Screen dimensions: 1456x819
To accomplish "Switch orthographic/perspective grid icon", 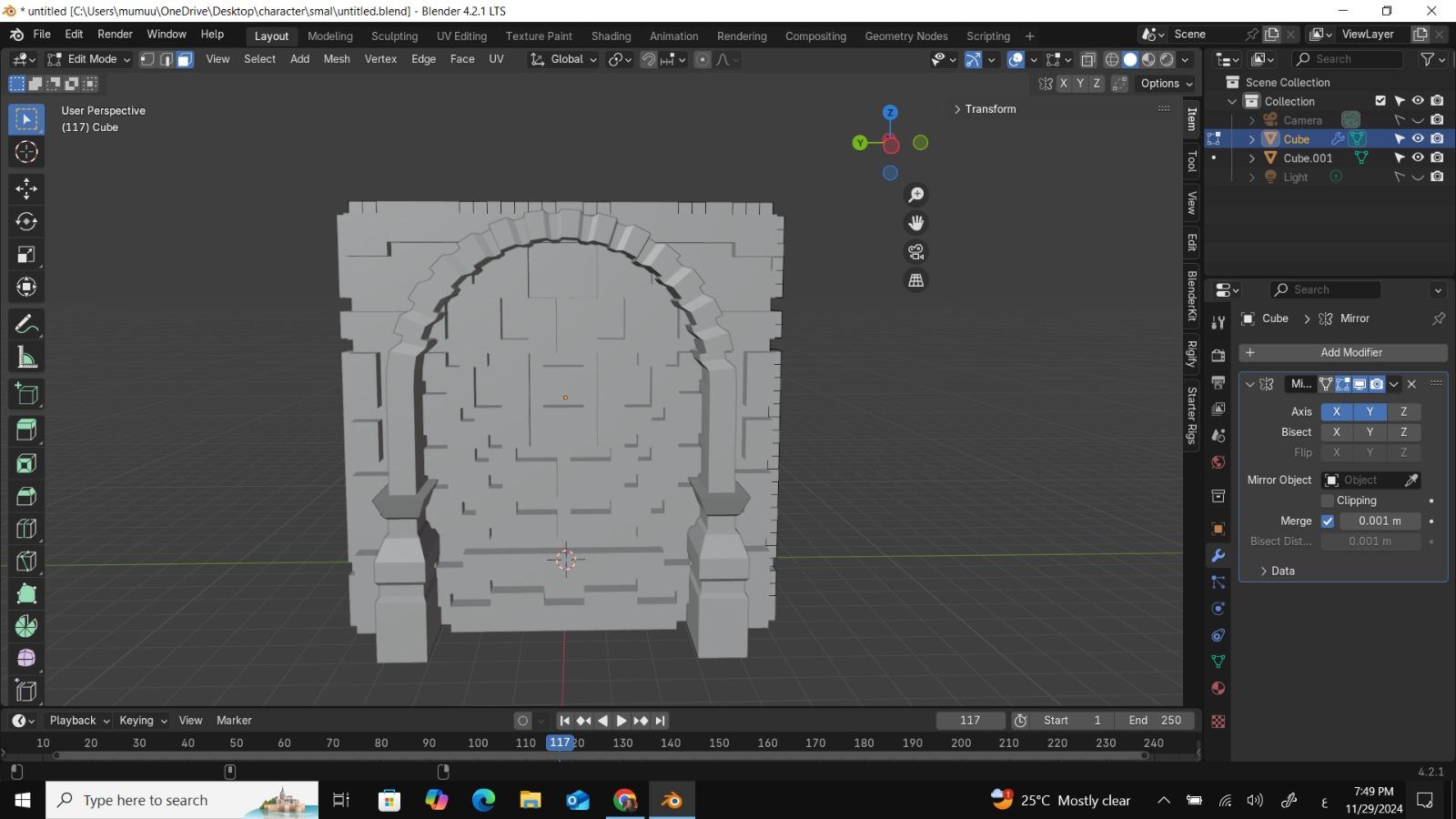I will click(915, 280).
